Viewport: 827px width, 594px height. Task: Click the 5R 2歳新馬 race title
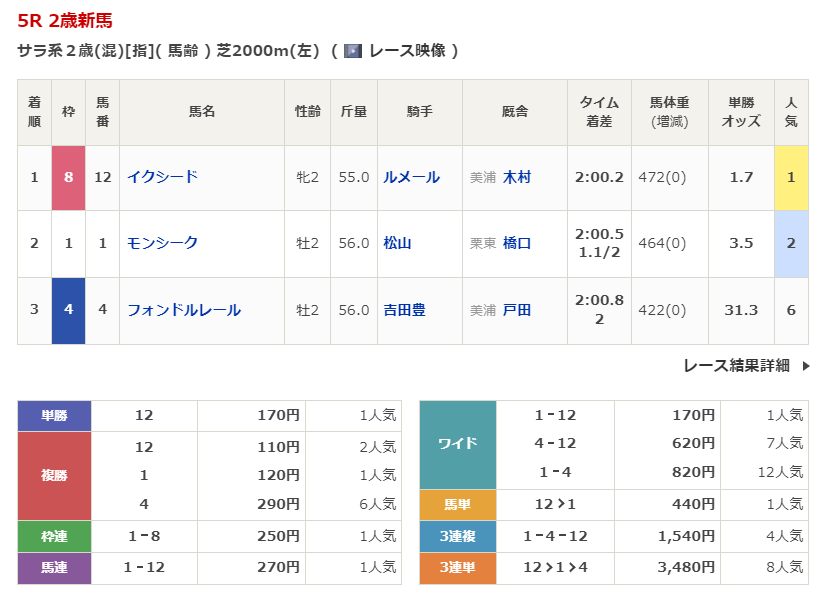pyautogui.click(x=65, y=21)
